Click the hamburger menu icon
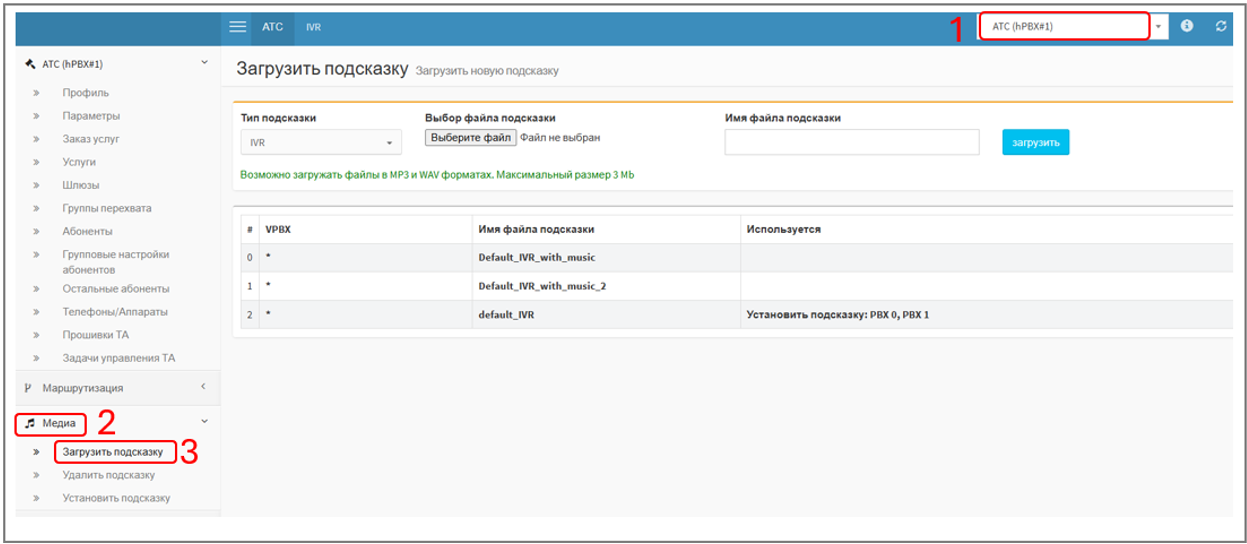The height and width of the screenshot is (544, 1247). tap(237, 27)
